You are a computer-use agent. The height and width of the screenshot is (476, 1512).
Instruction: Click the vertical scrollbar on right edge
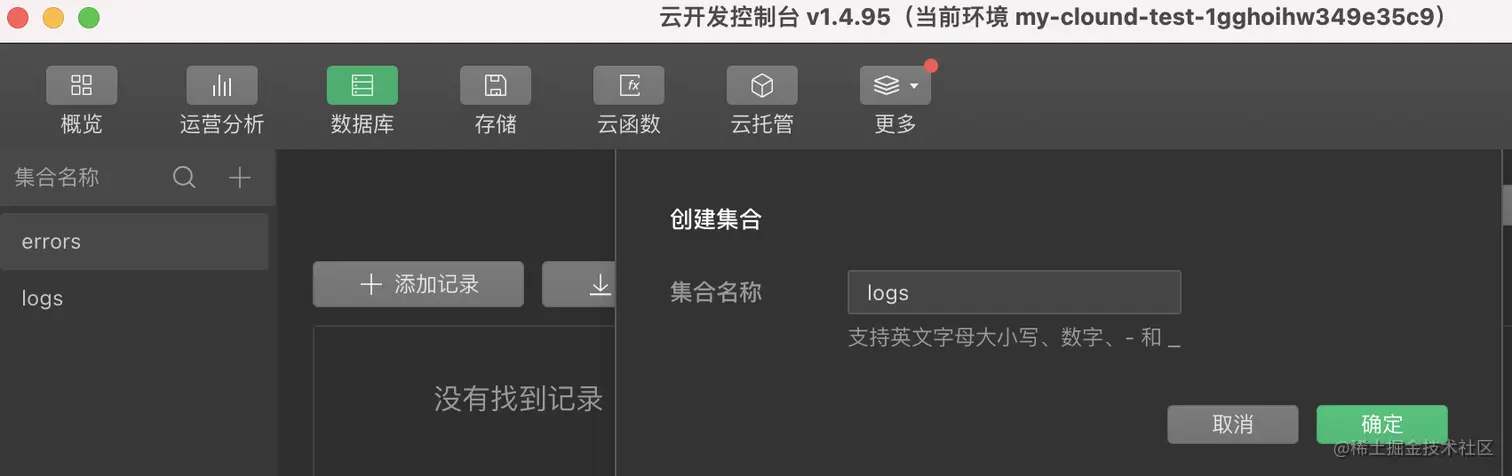click(1507, 207)
